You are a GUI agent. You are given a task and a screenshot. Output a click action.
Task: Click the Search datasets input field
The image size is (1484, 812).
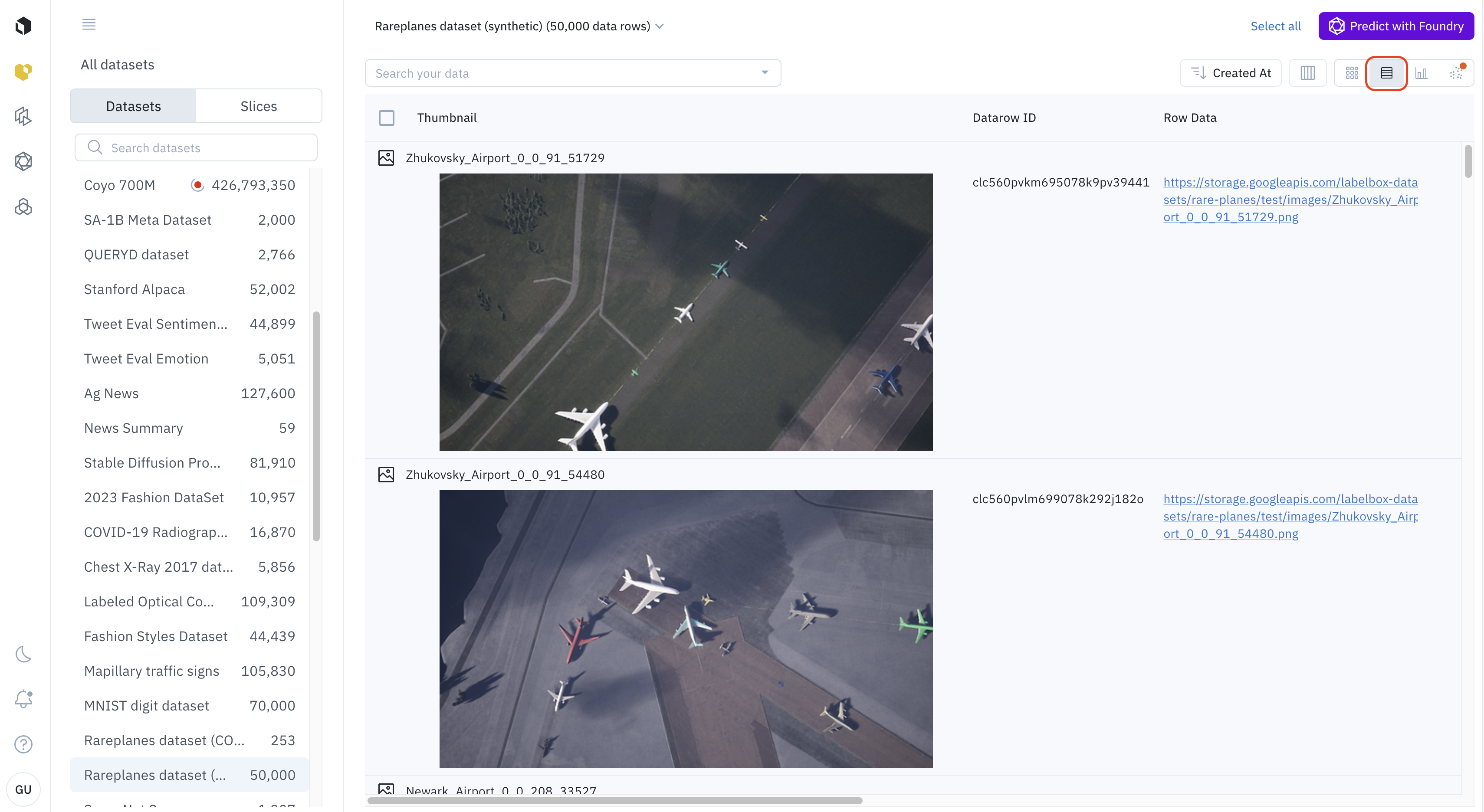pyautogui.click(x=196, y=147)
